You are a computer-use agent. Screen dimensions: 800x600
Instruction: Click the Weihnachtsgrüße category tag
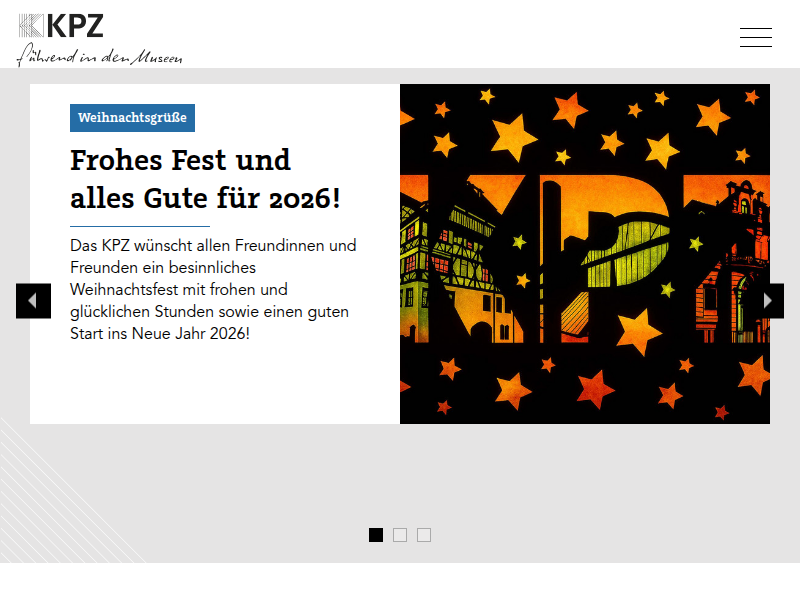click(132, 118)
